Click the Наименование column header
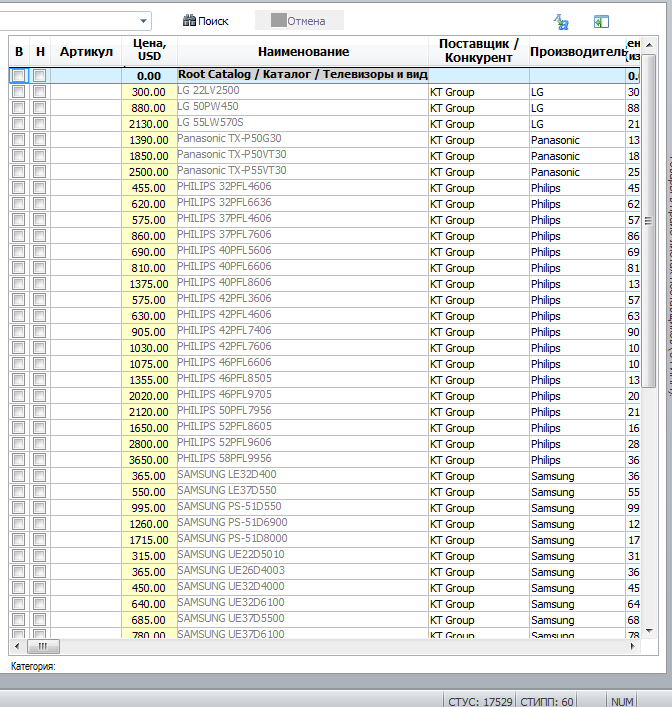This screenshot has height=707, width=672. tap(303, 51)
